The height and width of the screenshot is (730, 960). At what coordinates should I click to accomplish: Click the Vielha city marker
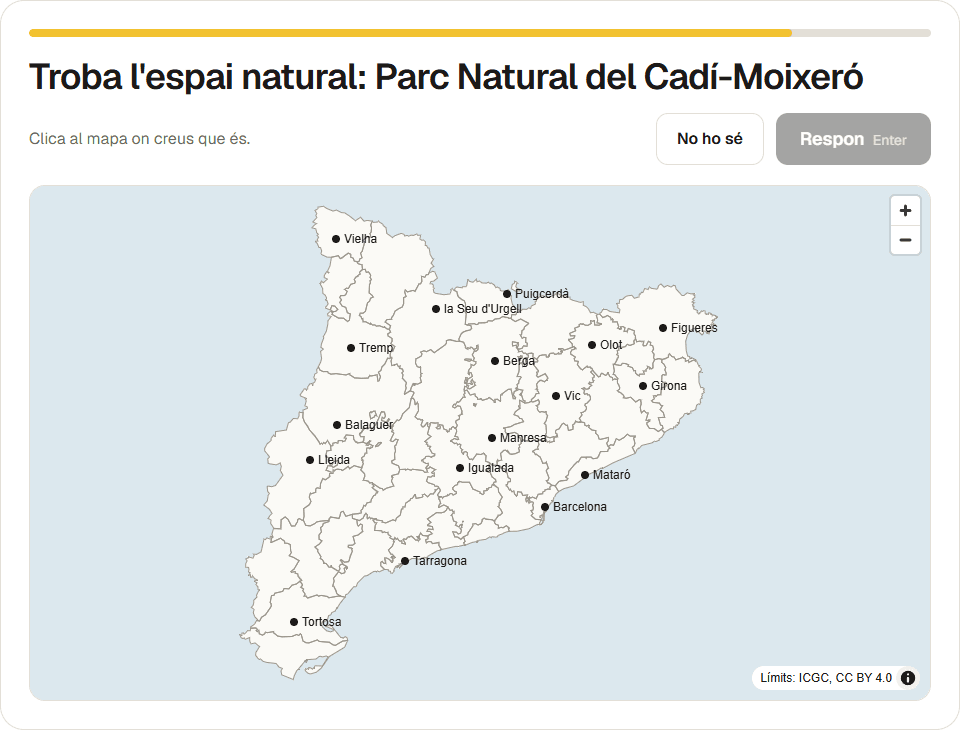click(336, 239)
